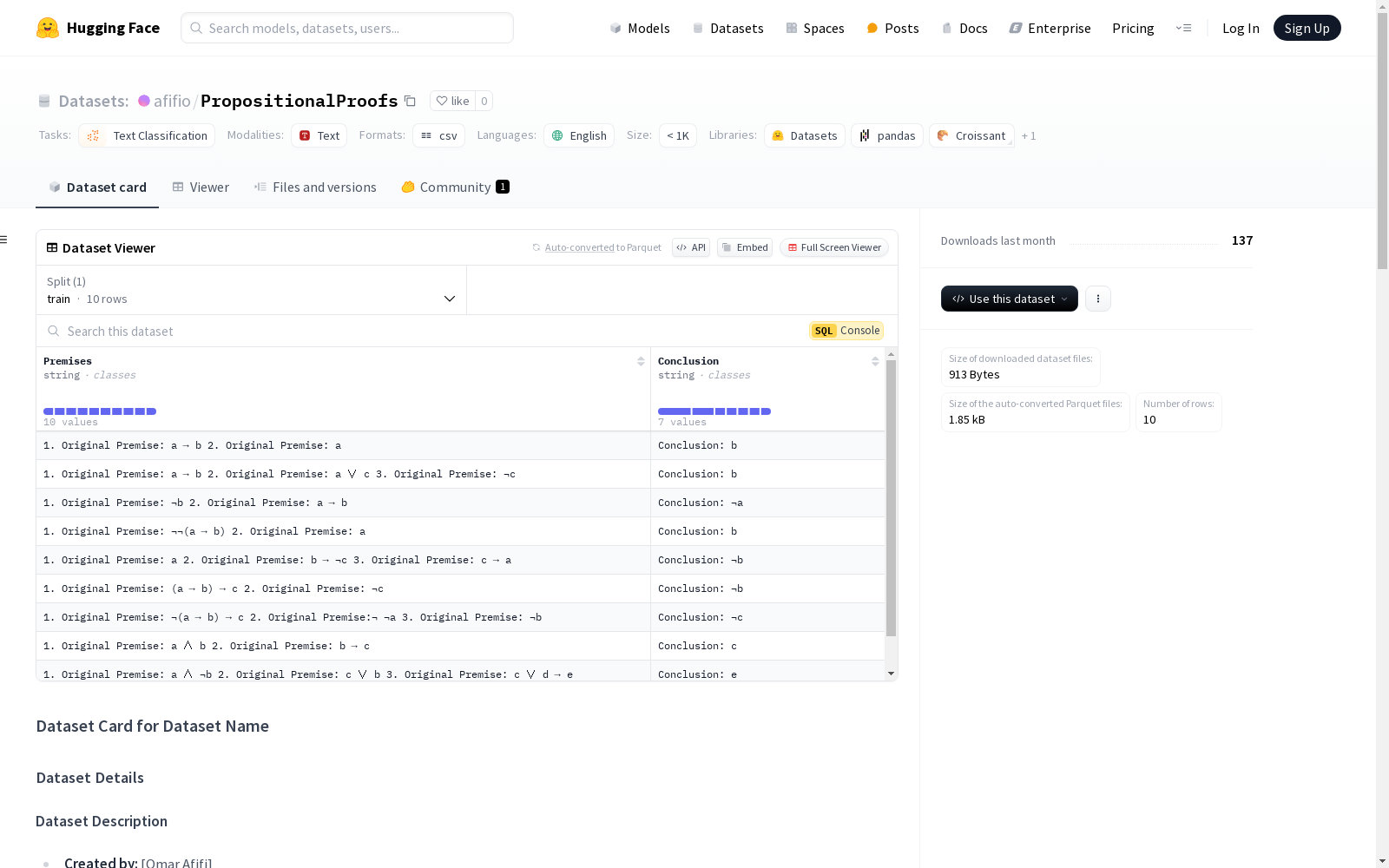Image resolution: width=1389 pixels, height=868 pixels.
Task: Select the Datasets library tag
Action: 805,135
